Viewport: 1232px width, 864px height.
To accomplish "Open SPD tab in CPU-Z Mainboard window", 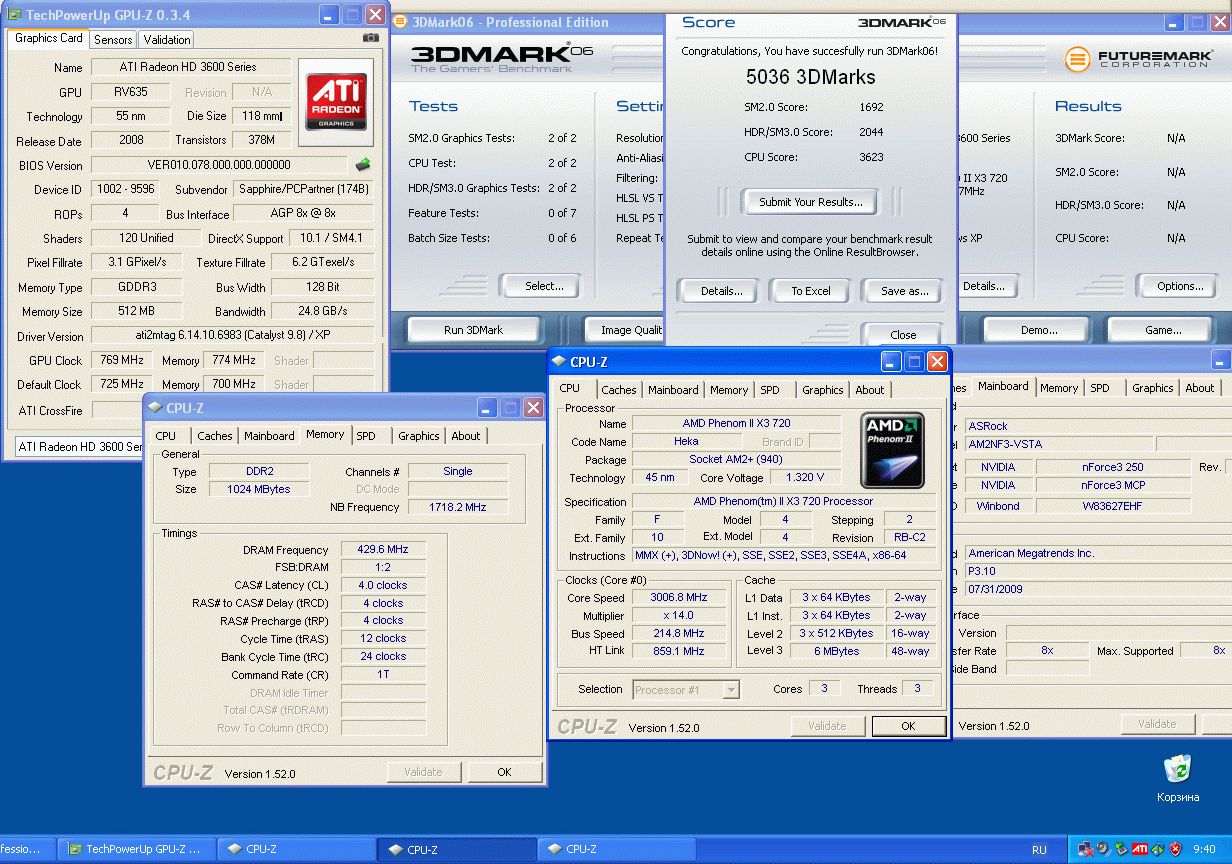I will coord(1100,388).
